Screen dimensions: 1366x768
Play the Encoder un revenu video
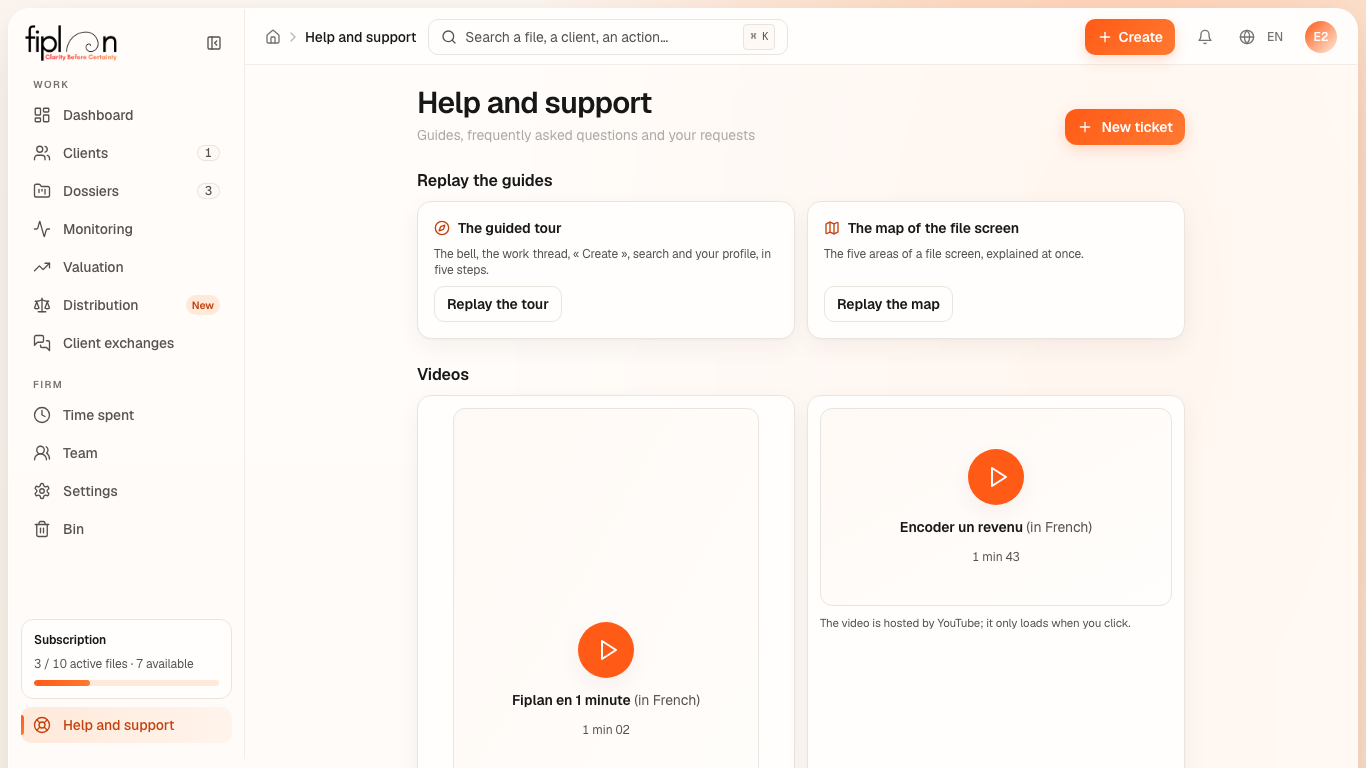click(996, 477)
